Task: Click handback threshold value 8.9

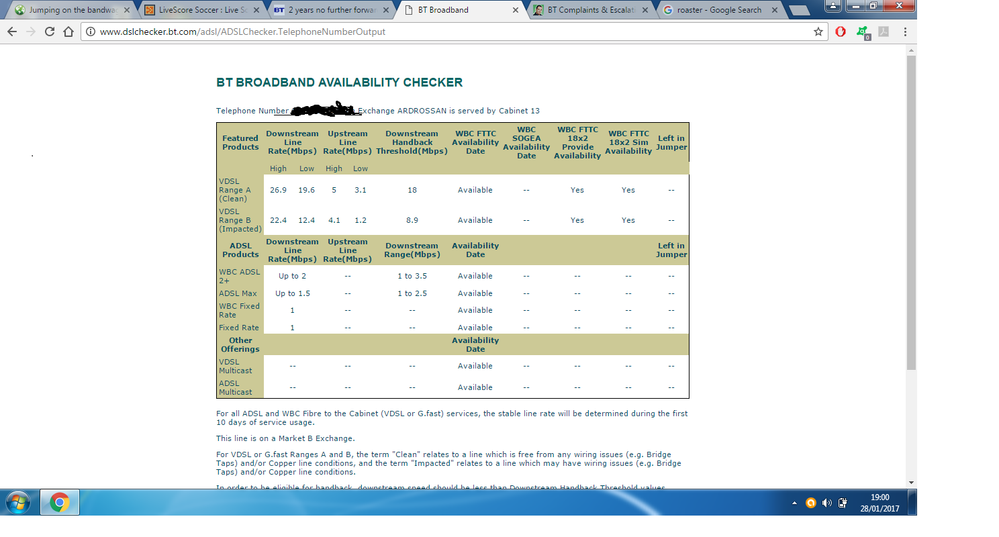Action: coord(412,220)
